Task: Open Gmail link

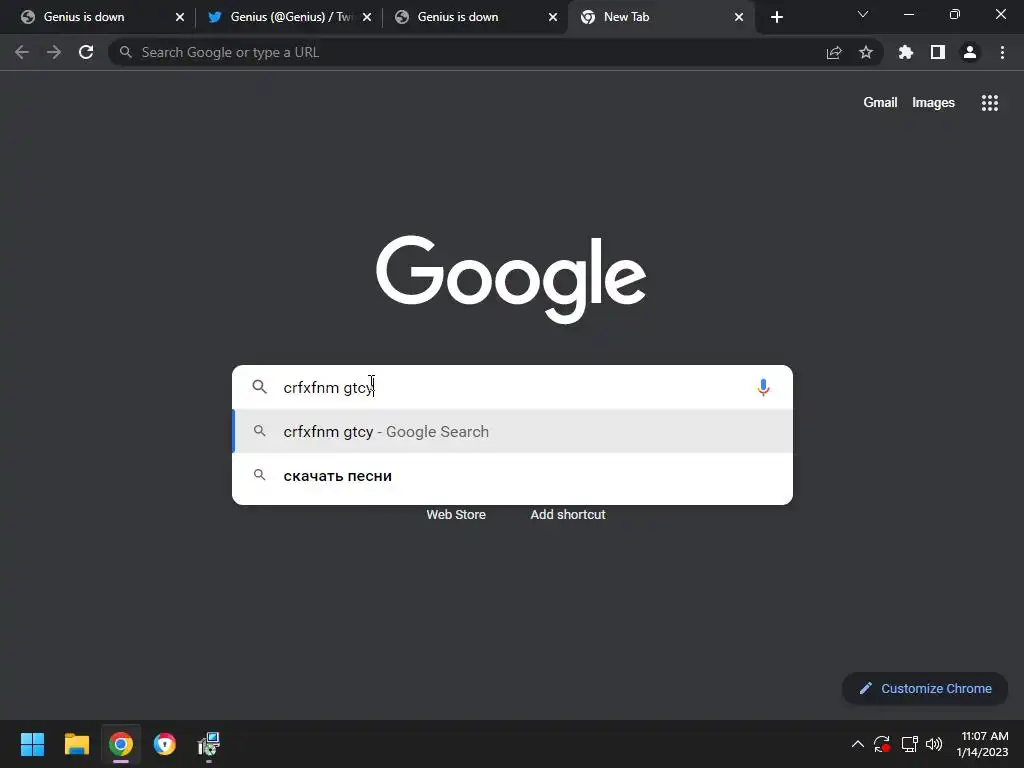Action: click(880, 103)
